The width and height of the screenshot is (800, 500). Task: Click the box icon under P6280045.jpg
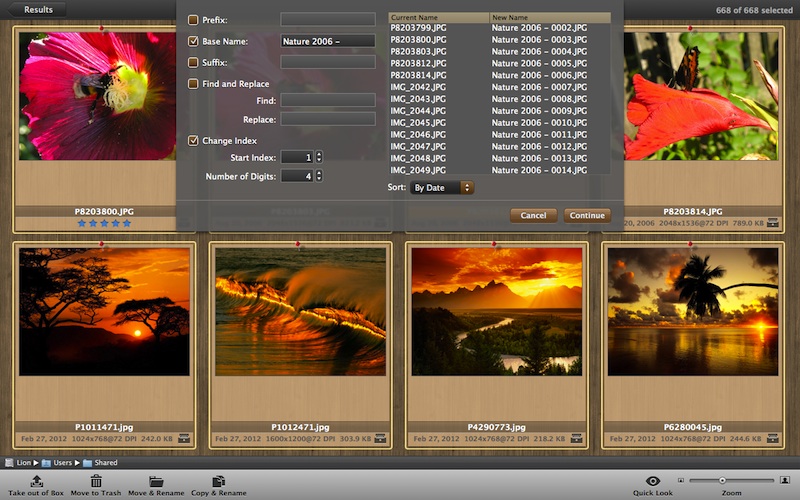(772, 438)
